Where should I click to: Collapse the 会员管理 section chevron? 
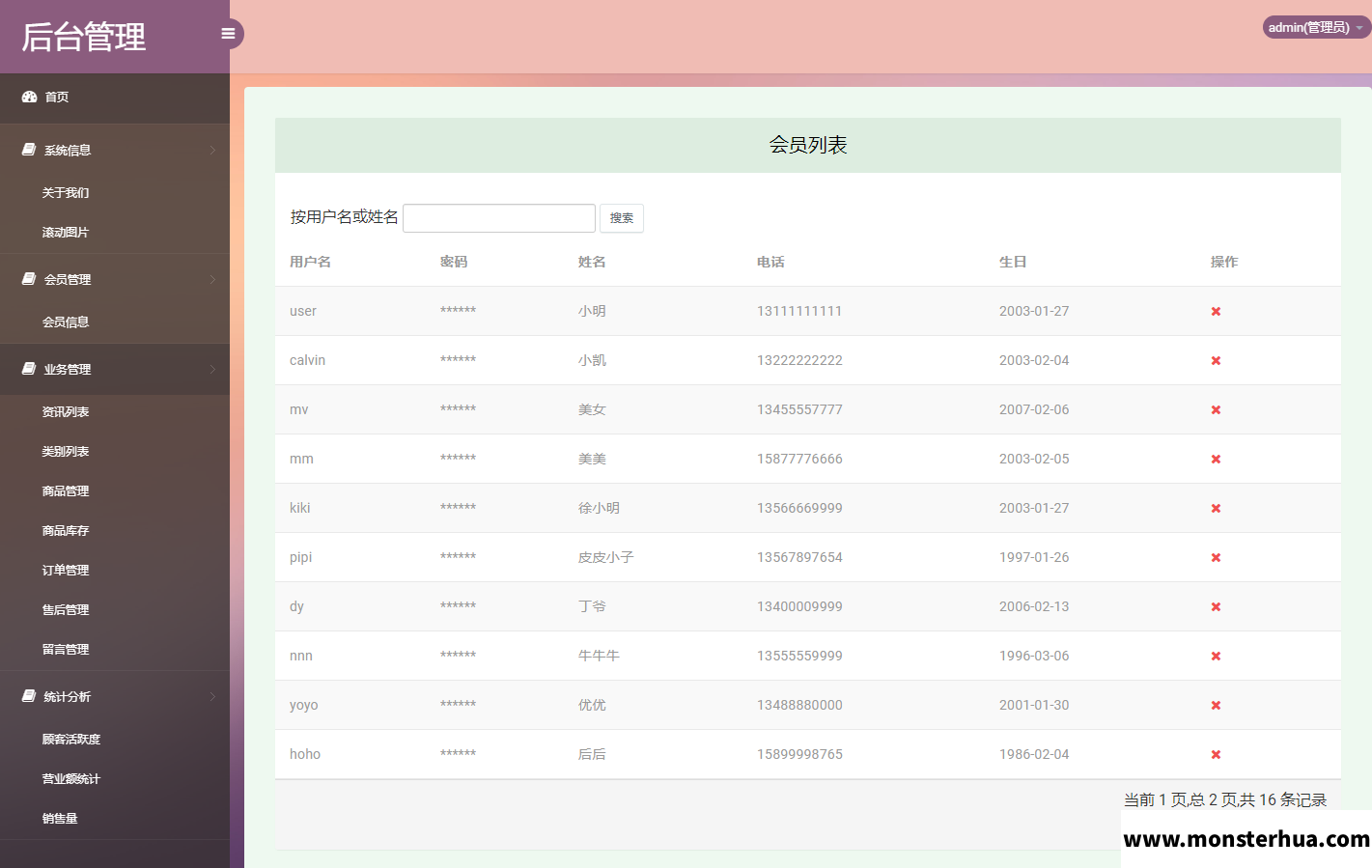click(x=212, y=279)
